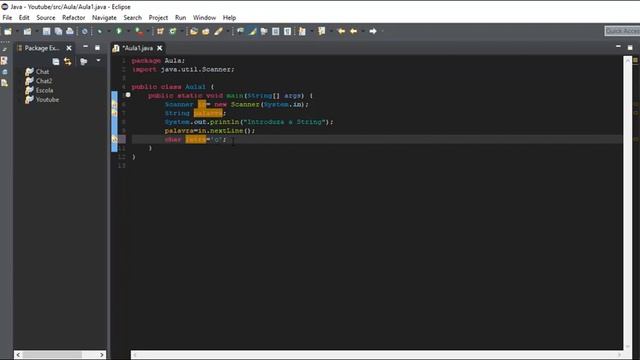This screenshot has width=640, height=360.
Task: Open the Window menu
Action: coord(204,18)
